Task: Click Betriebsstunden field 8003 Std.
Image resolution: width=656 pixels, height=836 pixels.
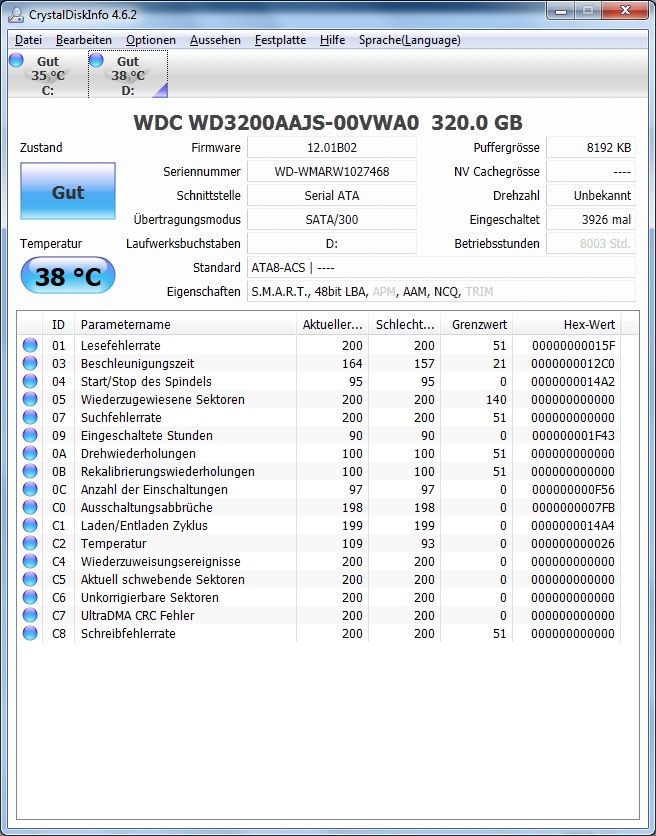Action: (591, 244)
